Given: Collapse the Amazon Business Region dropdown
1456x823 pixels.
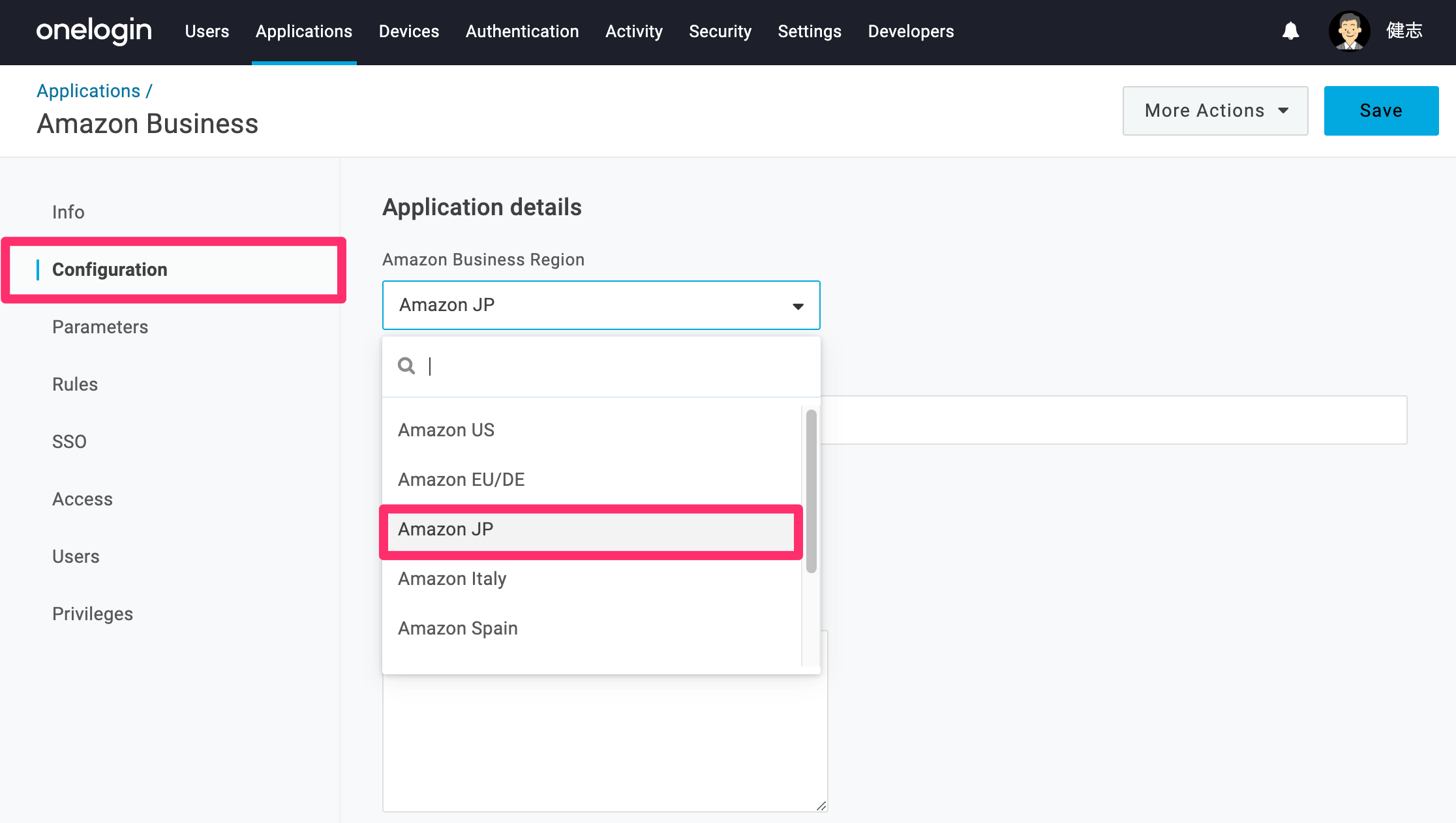Looking at the screenshot, I should pyautogui.click(x=601, y=305).
